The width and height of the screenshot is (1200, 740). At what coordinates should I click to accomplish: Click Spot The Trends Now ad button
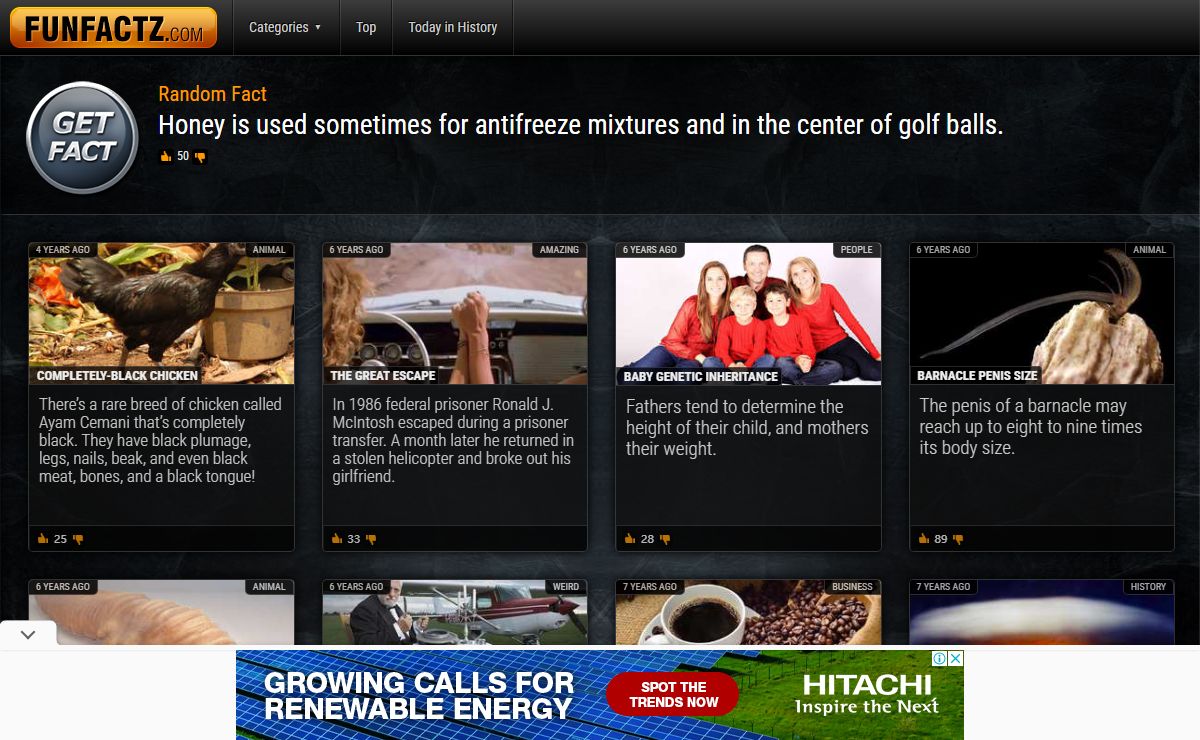point(673,694)
